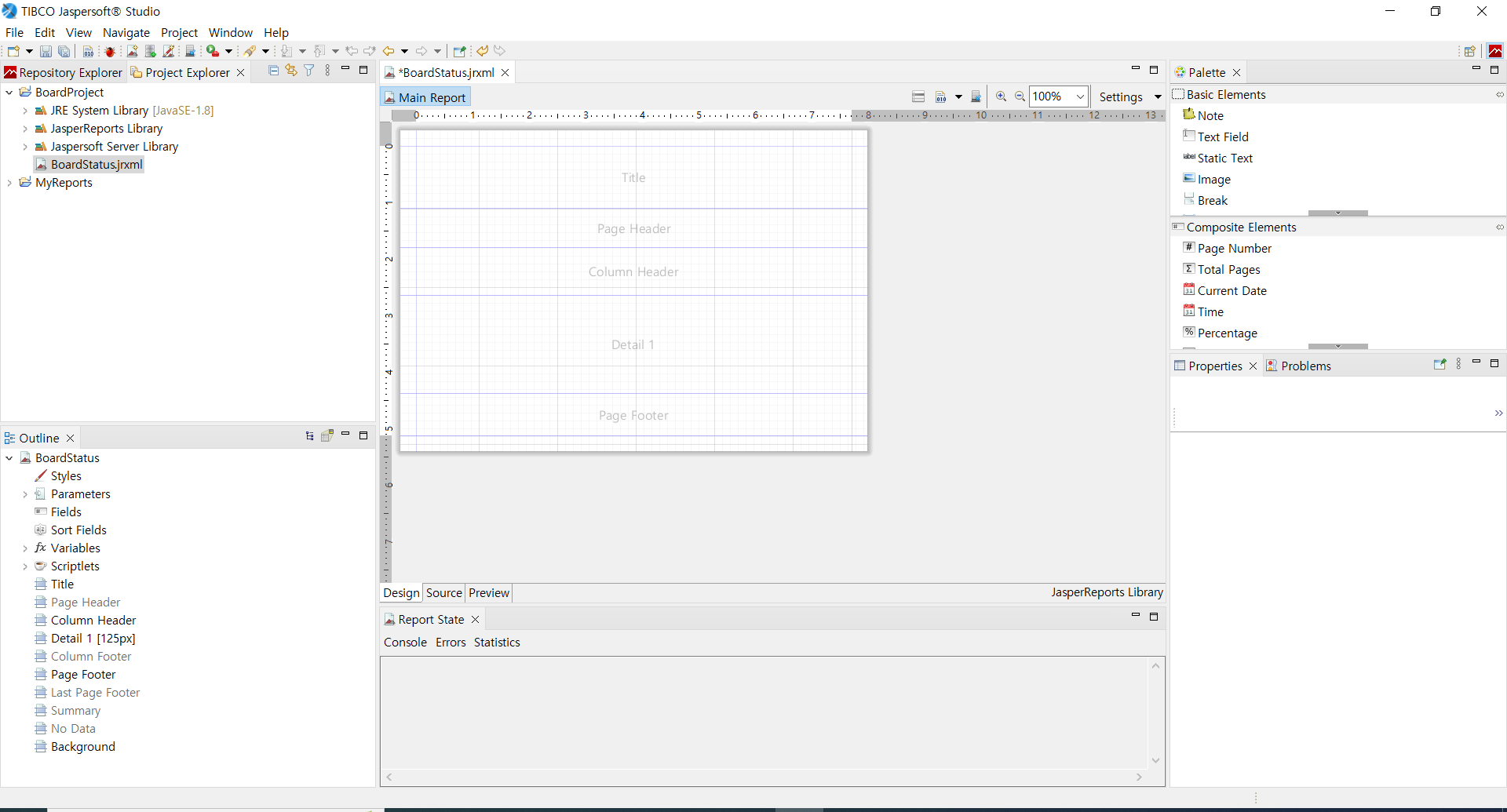
Task: Expand the JRE System Library node
Action: [25, 111]
